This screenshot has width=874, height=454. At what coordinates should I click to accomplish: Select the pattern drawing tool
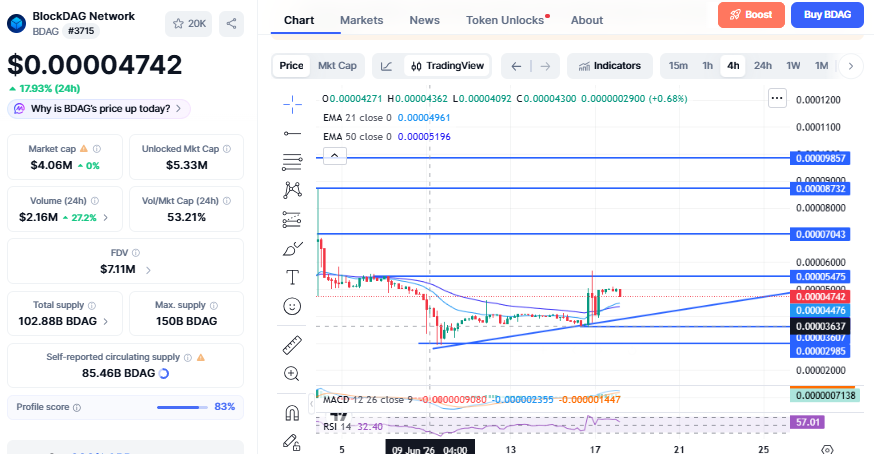292,190
